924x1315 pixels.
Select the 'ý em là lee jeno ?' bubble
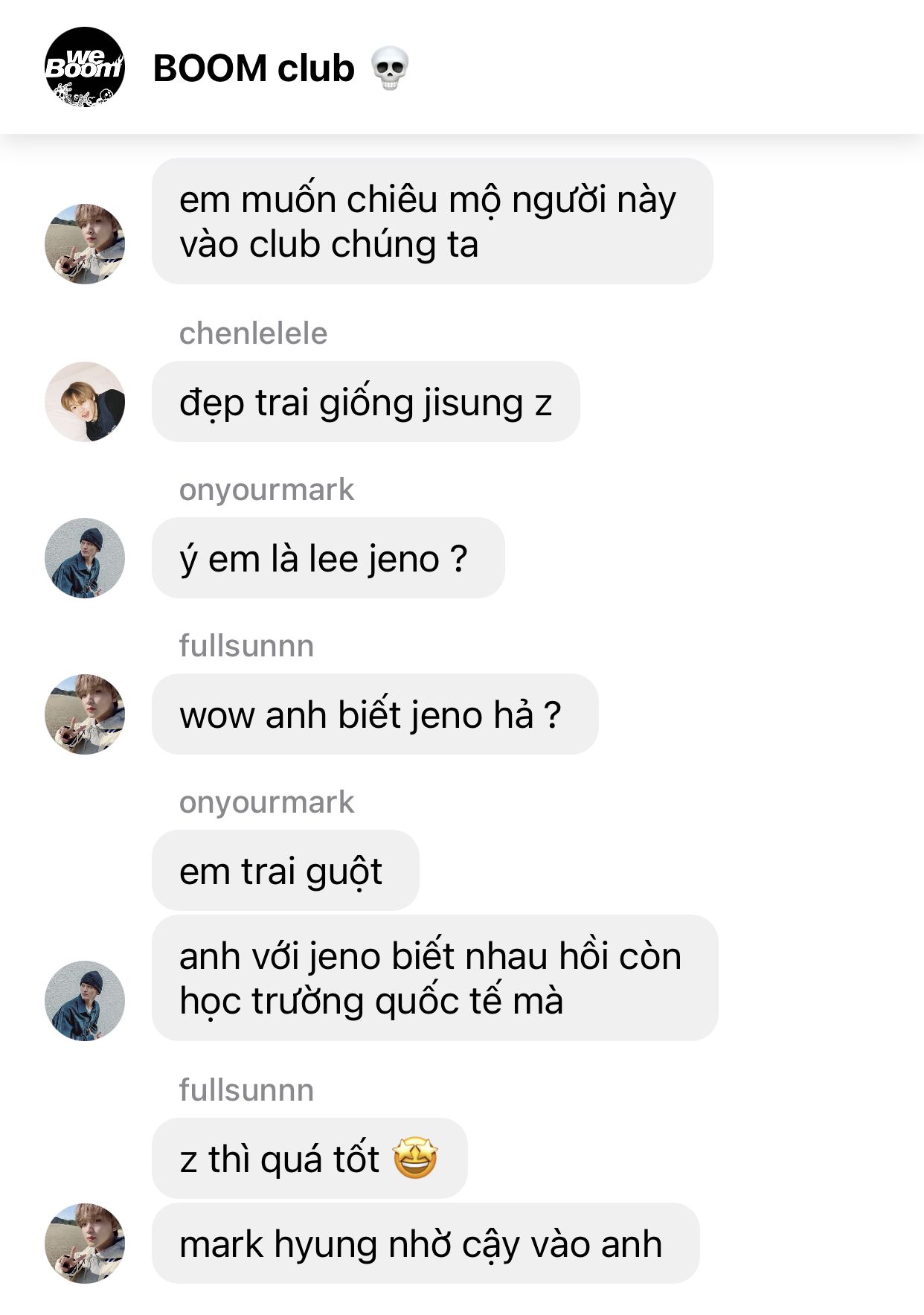tap(328, 558)
